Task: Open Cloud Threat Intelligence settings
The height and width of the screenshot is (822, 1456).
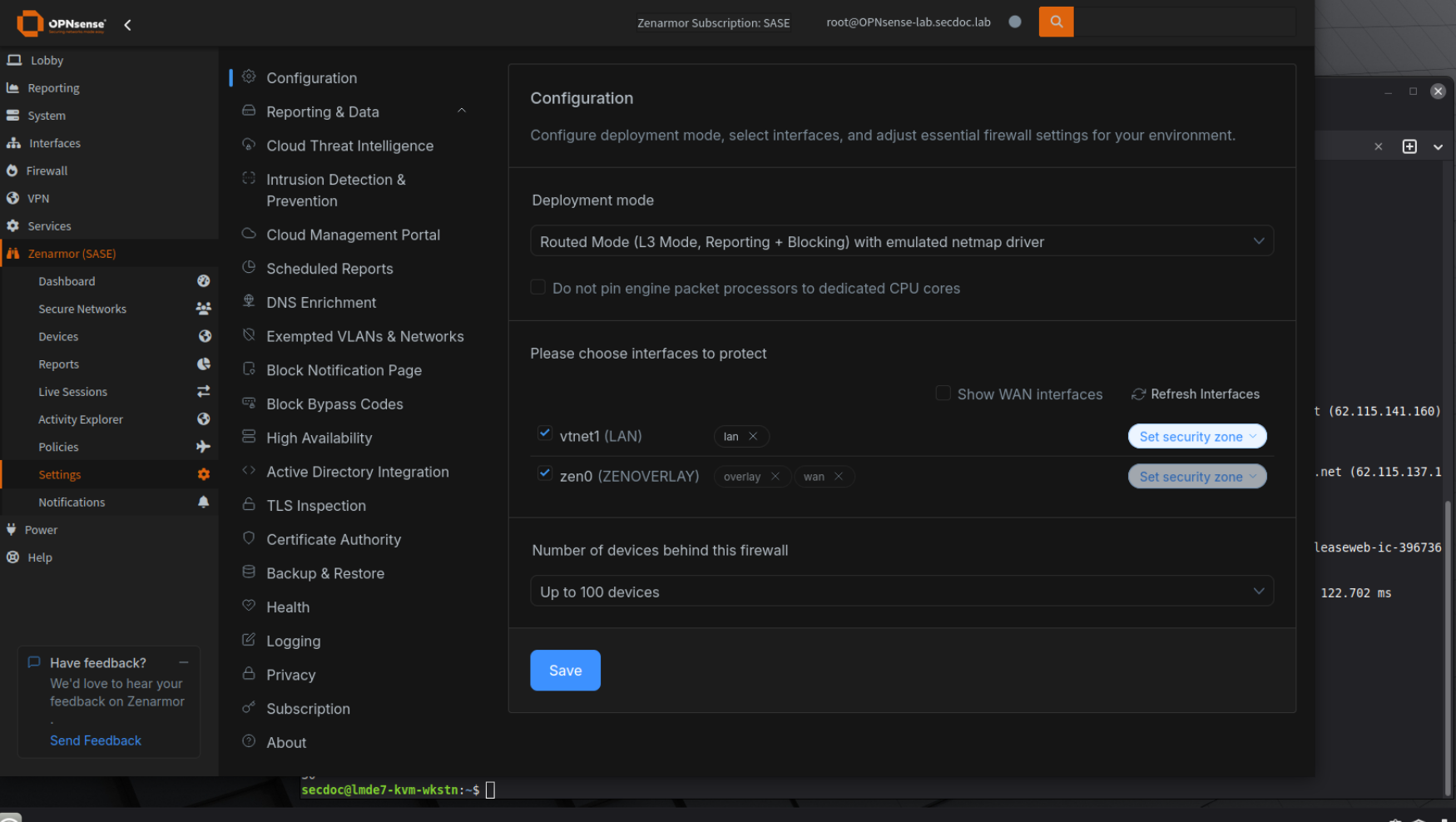Action: pyautogui.click(x=349, y=146)
